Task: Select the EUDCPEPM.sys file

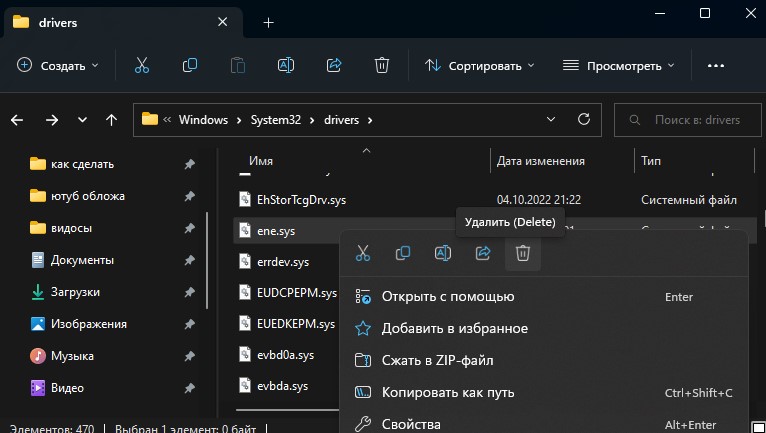Action: (x=297, y=293)
